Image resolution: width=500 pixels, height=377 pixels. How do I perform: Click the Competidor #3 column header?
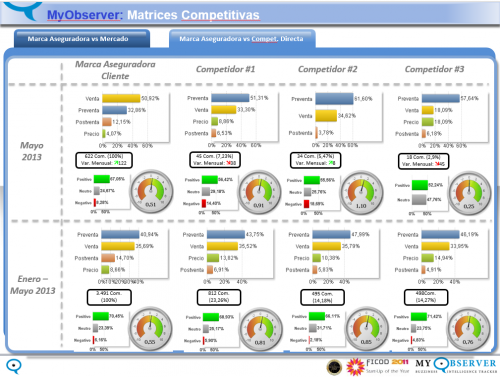pyautogui.click(x=434, y=69)
